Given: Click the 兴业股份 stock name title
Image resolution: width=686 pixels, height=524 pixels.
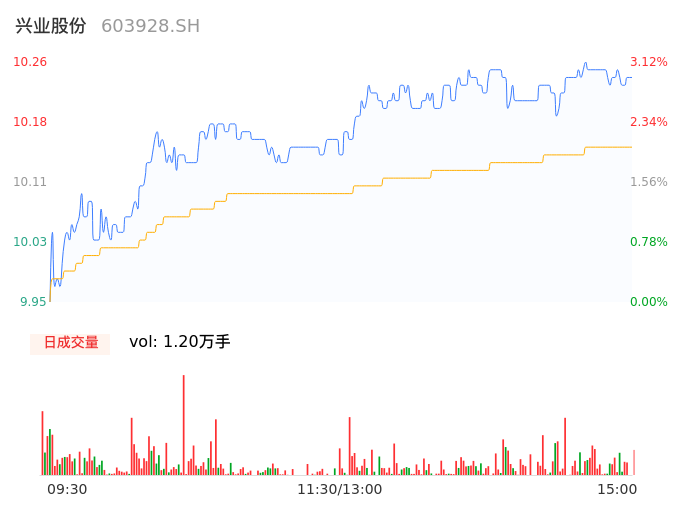Looking at the screenshot, I should [51, 26].
